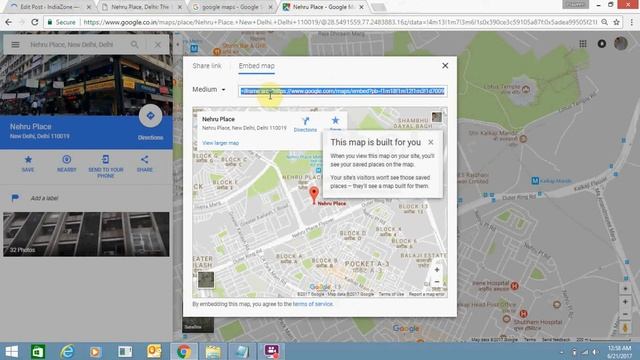
Task: Open File Explorer from the taskbar
Action: pyautogui.click(x=213, y=351)
